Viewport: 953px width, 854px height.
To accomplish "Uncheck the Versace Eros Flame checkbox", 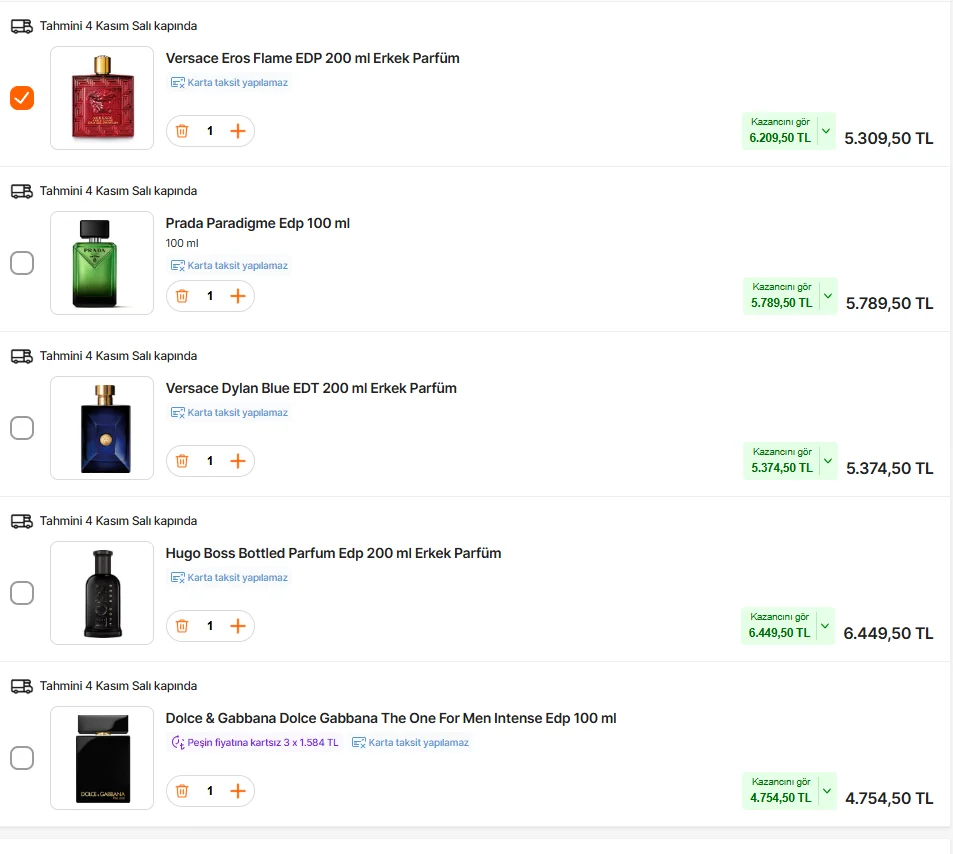I will [x=22, y=98].
